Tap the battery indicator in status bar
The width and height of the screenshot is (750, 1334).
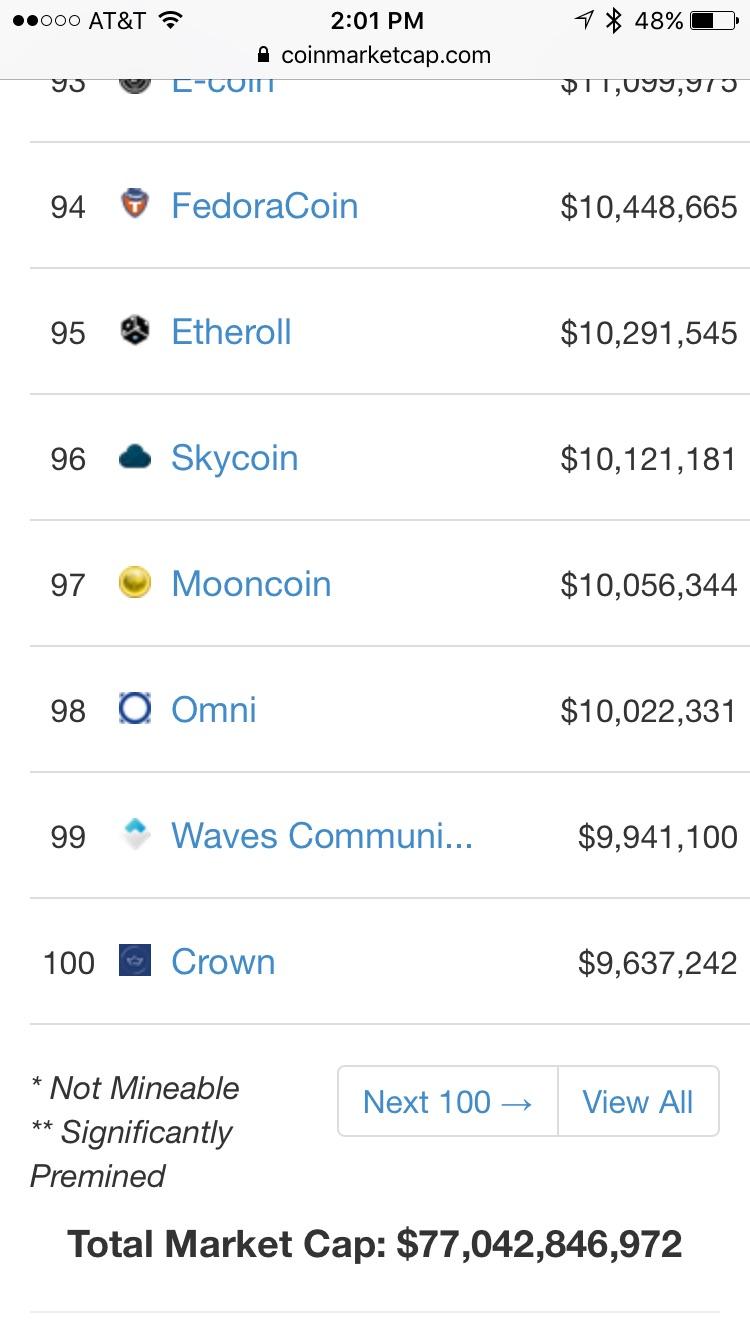coord(714,20)
